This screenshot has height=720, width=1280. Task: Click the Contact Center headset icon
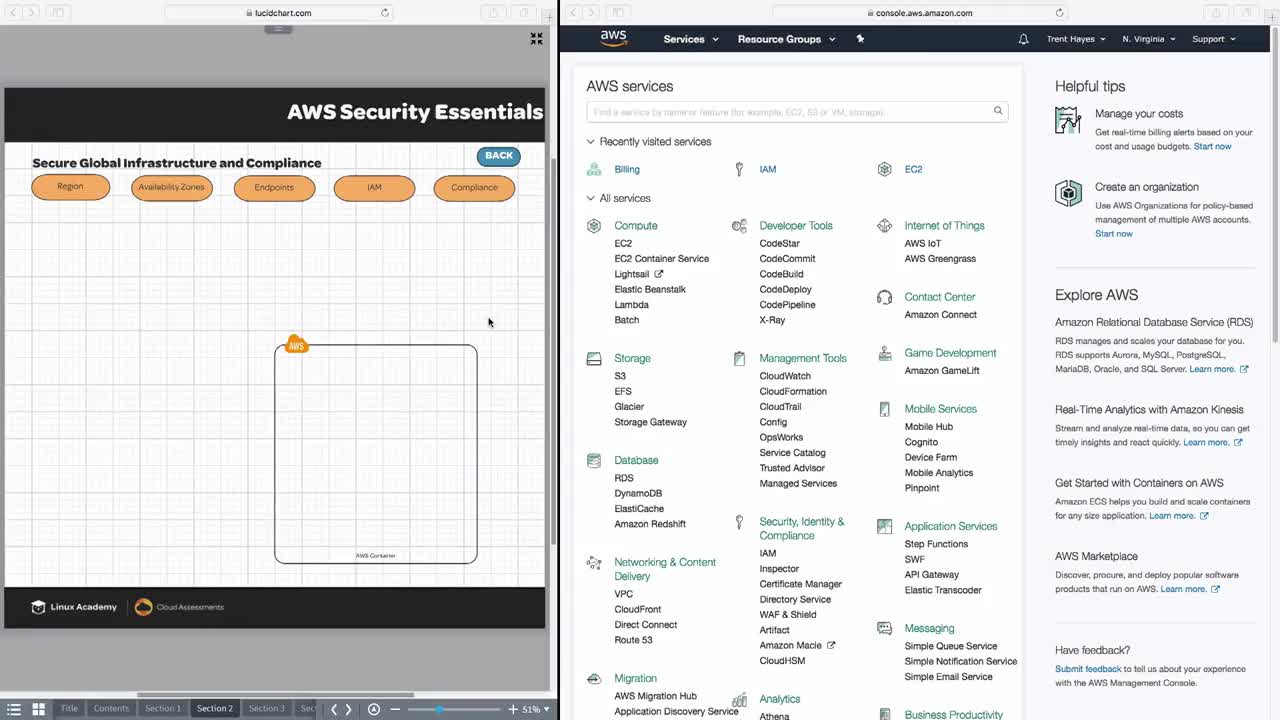pos(884,297)
